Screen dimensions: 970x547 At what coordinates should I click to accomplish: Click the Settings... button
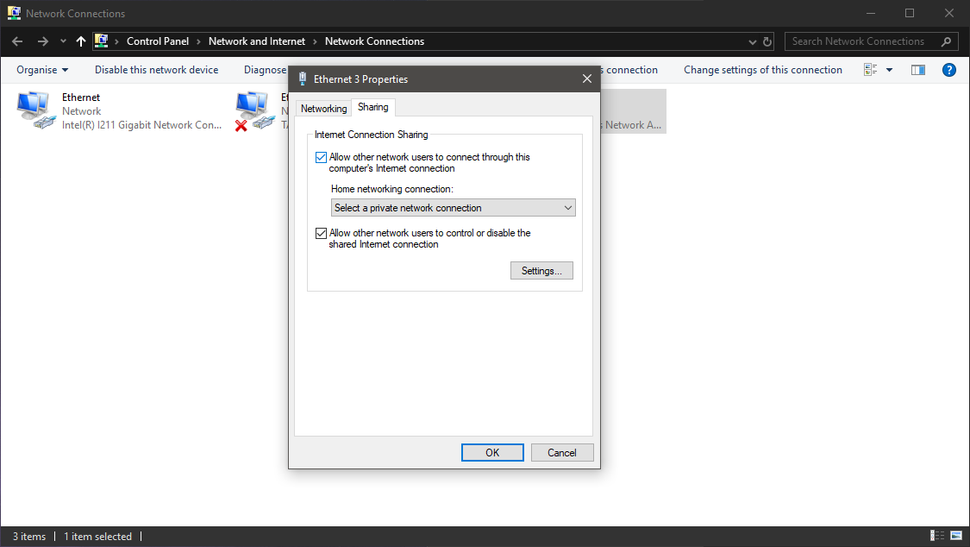(541, 270)
